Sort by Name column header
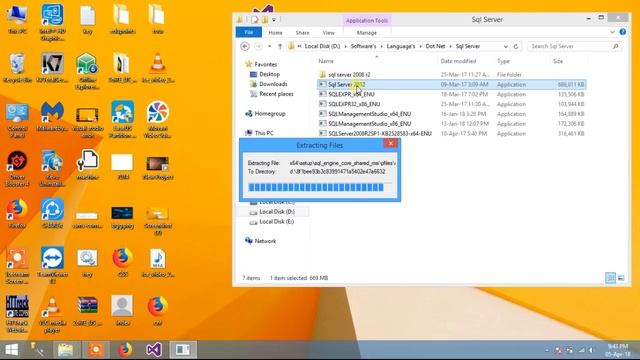The width and height of the screenshot is (640, 360). tap(326, 61)
